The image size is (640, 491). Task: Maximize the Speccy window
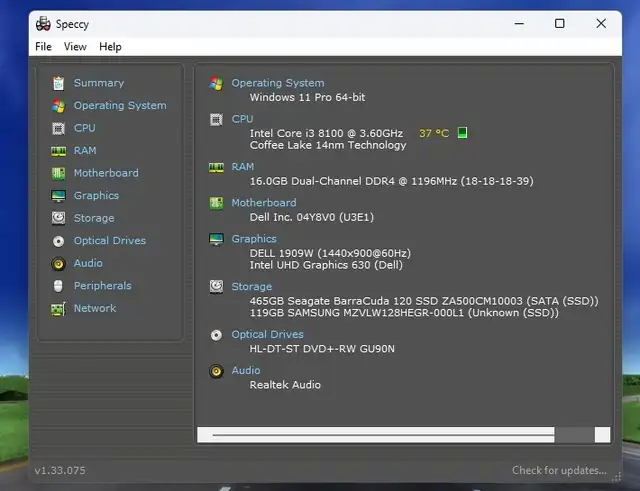coord(560,23)
